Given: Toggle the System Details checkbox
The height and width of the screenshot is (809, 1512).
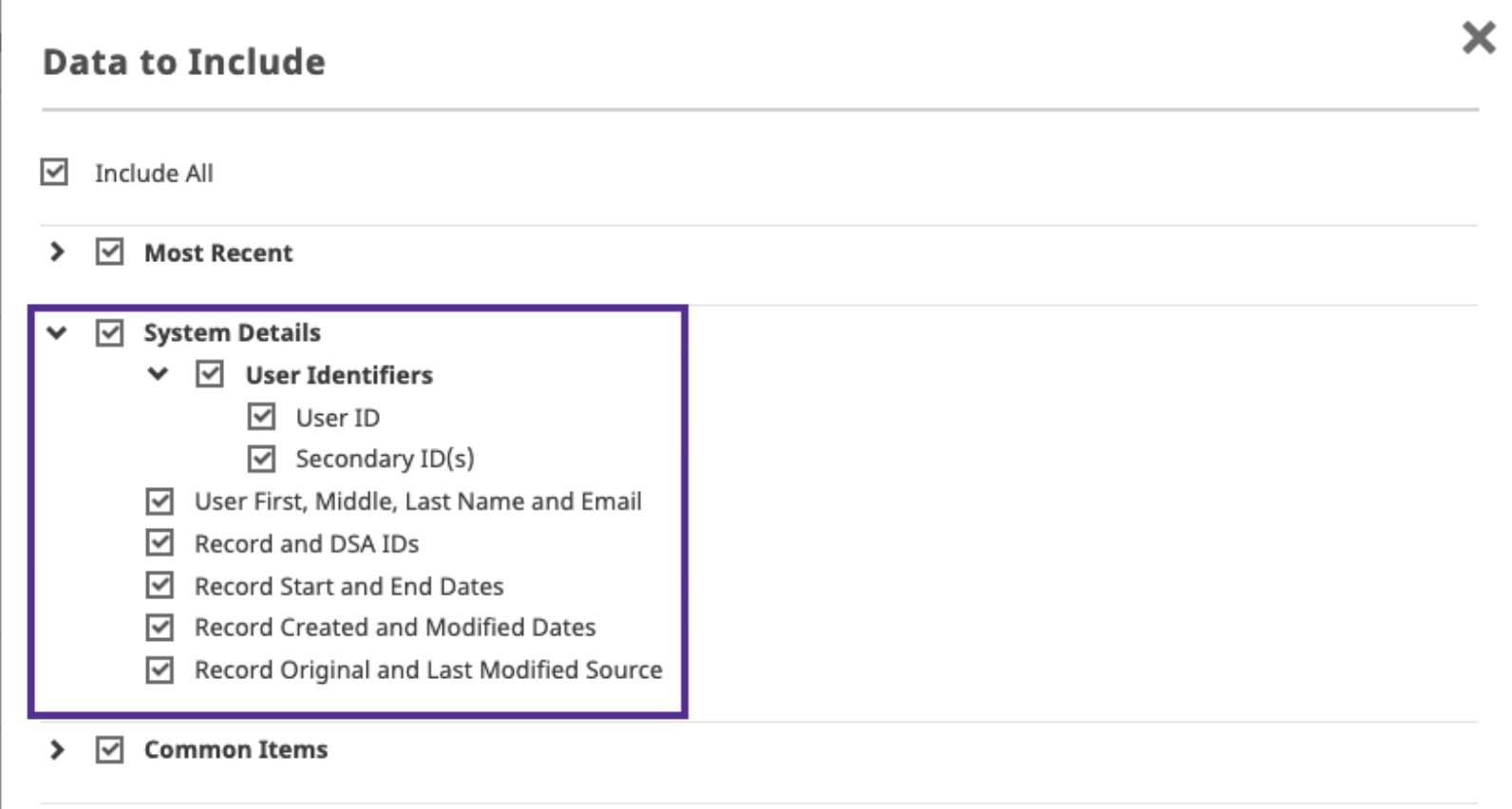Looking at the screenshot, I should click(109, 332).
